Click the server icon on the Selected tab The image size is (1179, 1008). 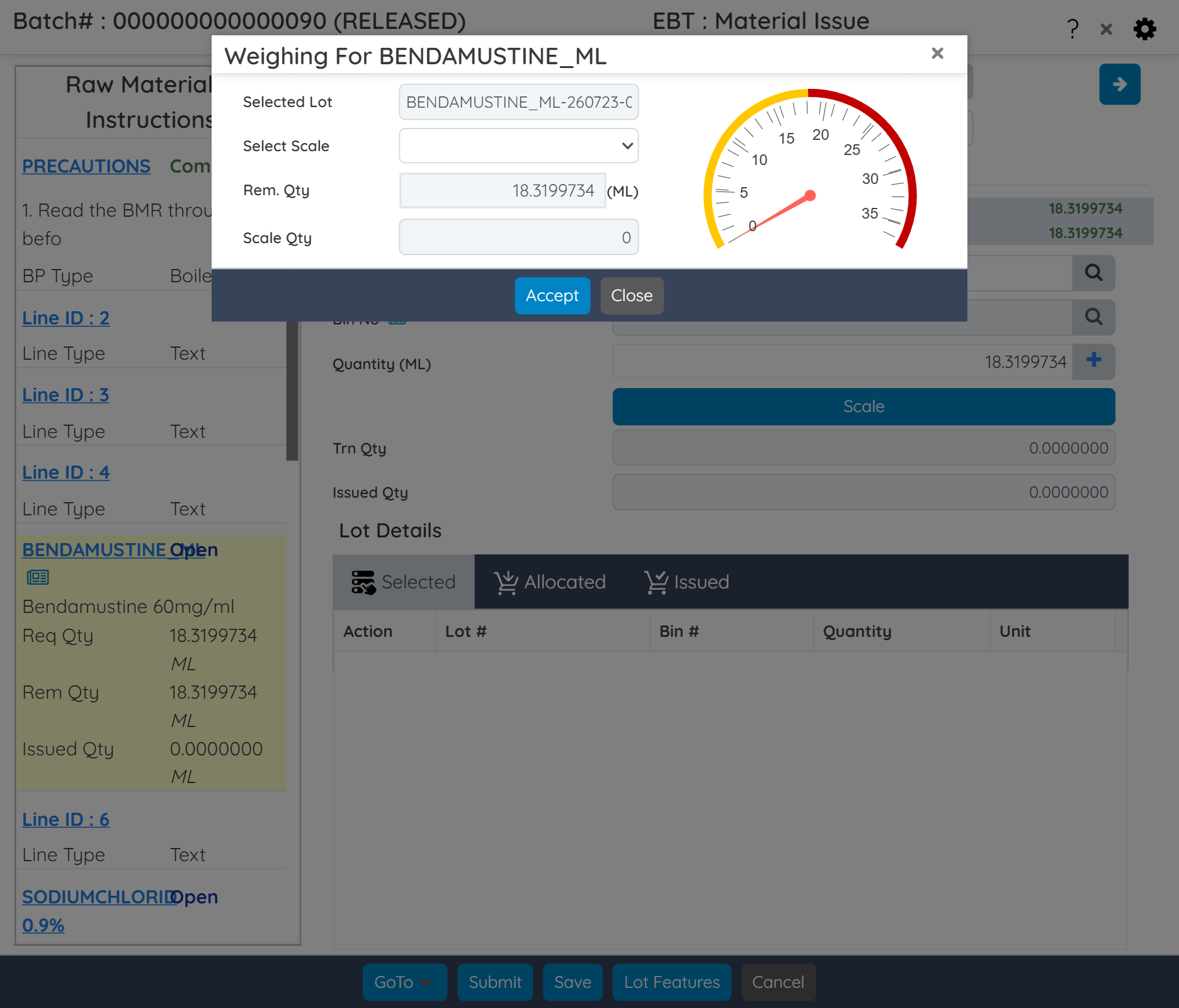[x=363, y=581]
